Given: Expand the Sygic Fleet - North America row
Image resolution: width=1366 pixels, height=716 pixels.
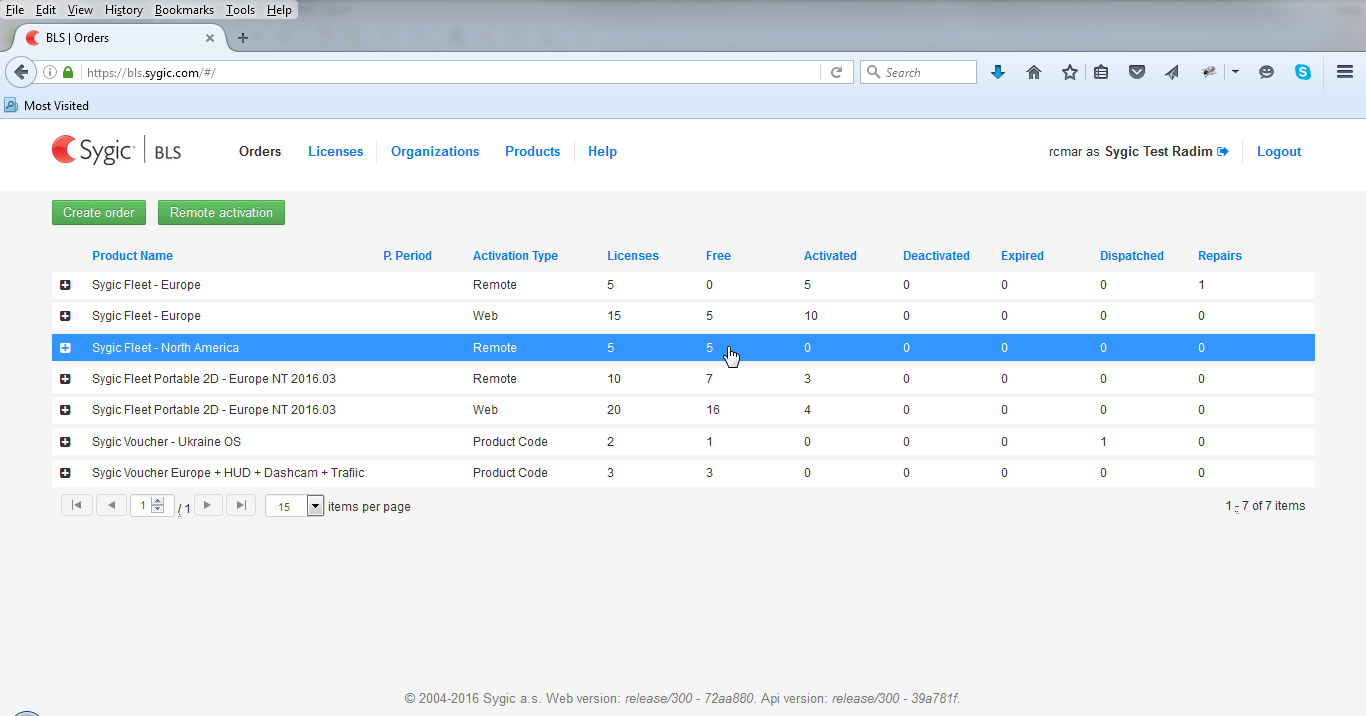Looking at the screenshot, I should pyautogui.click(x=65, y=348).
